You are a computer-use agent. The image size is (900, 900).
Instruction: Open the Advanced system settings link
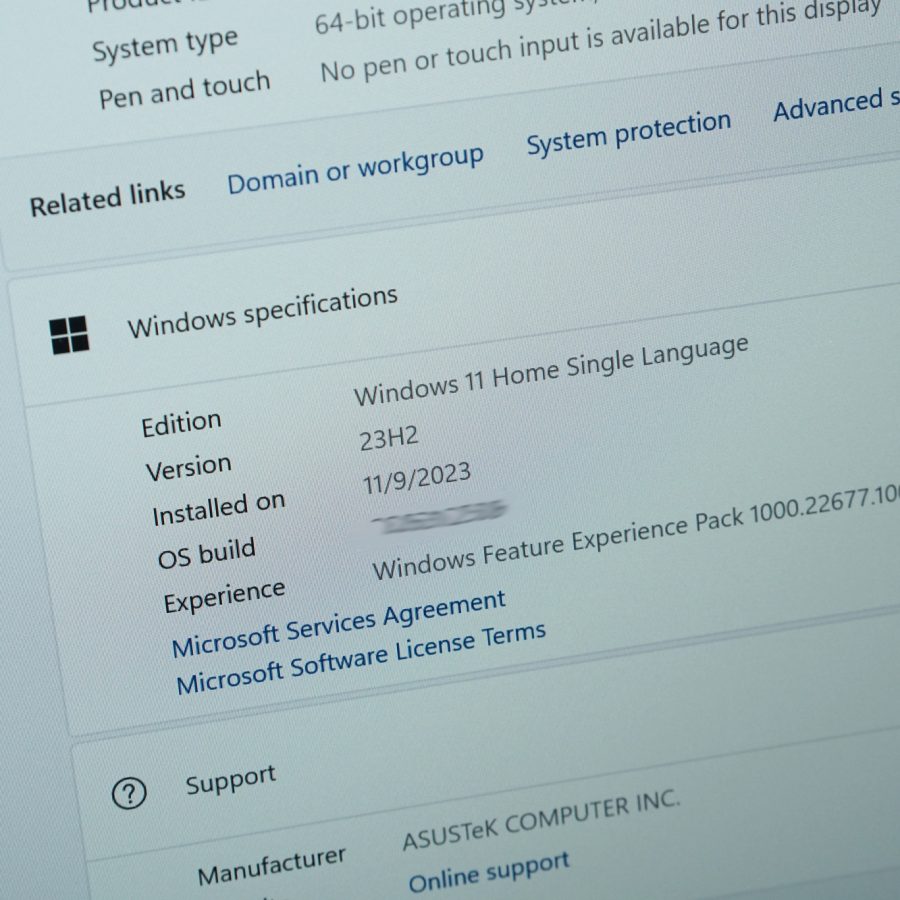pyautogui.click(x=836, y=104)
